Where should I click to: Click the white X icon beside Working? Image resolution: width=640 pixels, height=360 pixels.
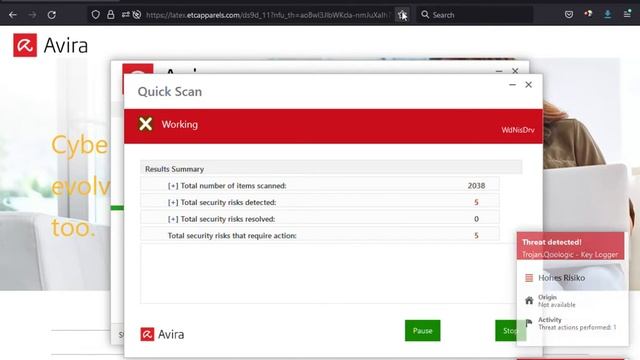tap(146, 124)
